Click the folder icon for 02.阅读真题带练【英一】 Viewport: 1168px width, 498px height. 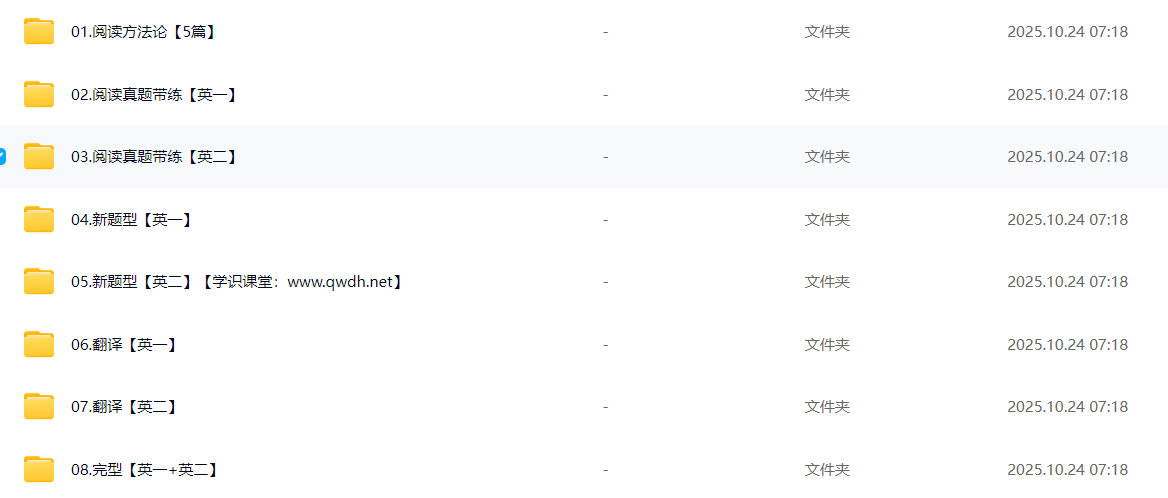[x=39, y=95]
